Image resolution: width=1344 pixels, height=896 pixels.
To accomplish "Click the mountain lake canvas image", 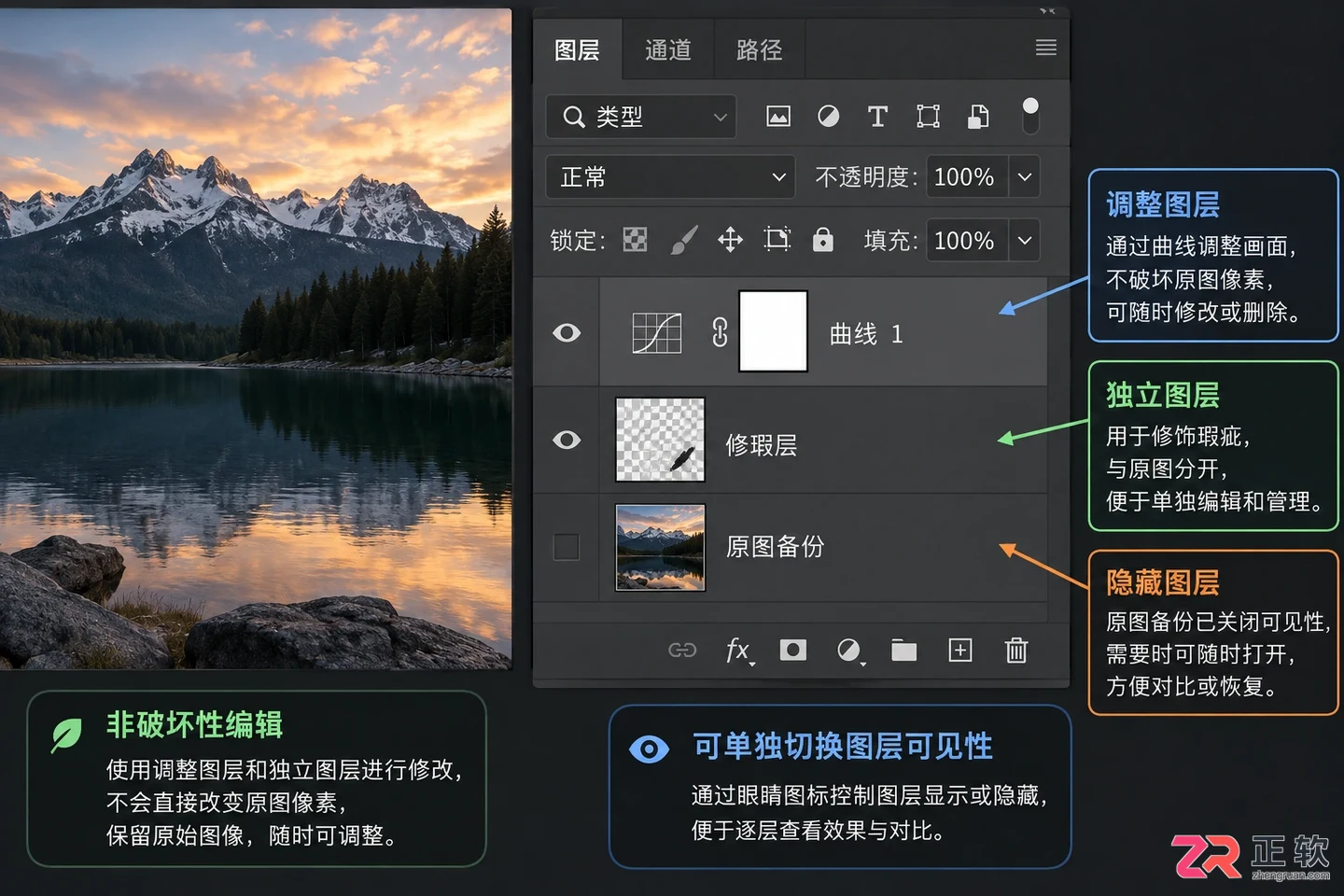I will tap(256, 339).
